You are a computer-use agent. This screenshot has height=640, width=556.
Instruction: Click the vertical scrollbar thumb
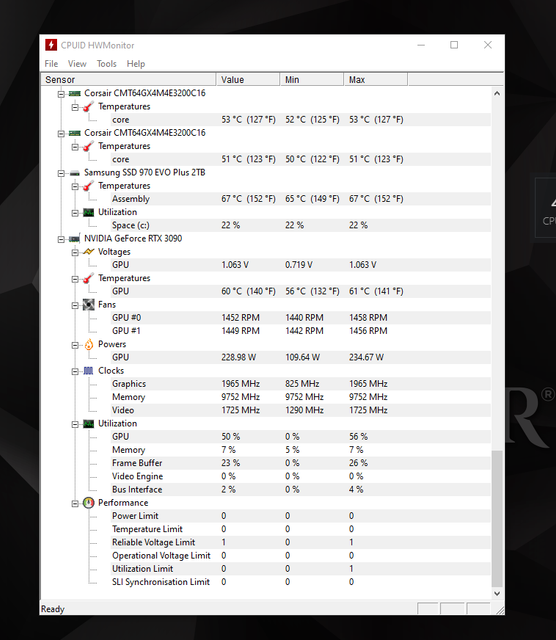[497, 518]
